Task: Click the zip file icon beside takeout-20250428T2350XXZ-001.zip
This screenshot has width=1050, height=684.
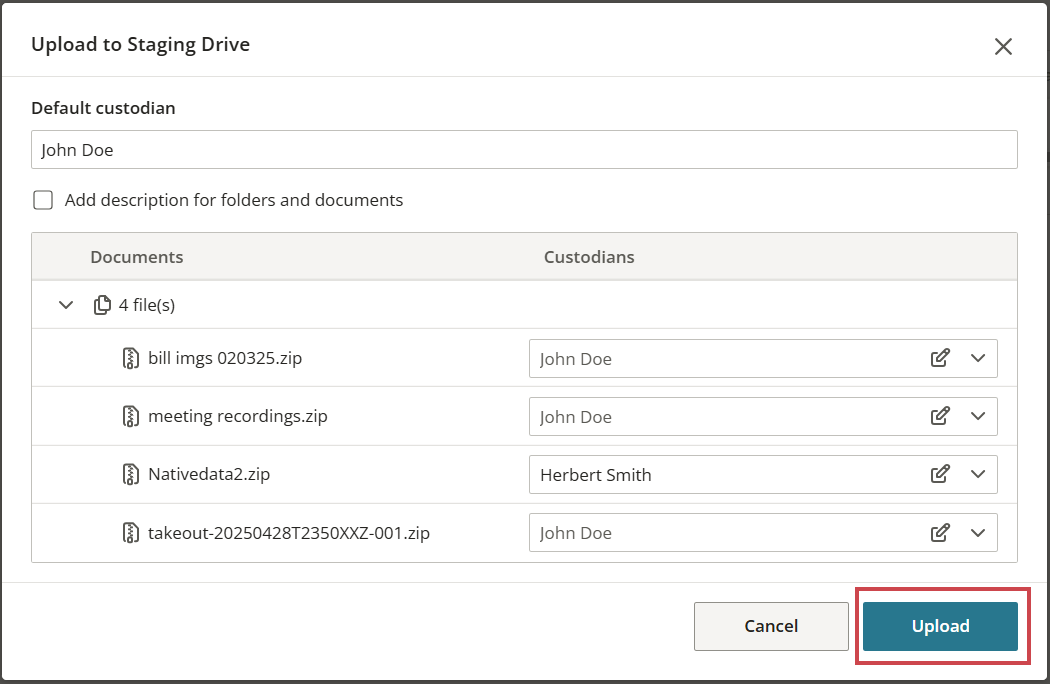Action: pyautogui.click(x=131, y=533)
